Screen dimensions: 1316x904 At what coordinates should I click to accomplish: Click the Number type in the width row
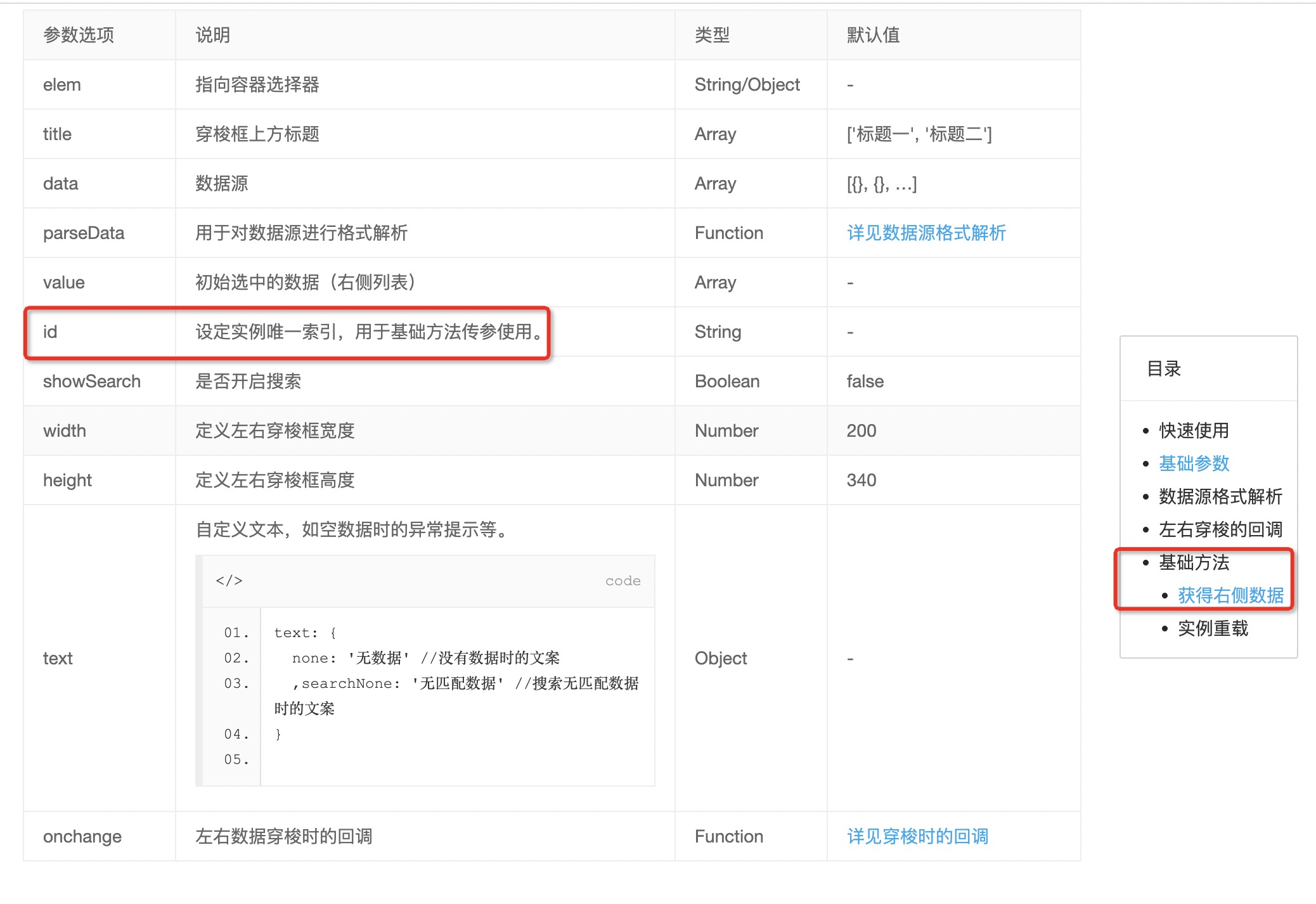tap(726, 430)
